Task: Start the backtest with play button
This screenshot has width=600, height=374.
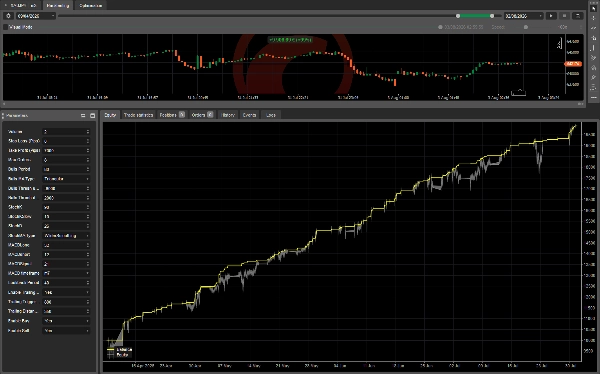Action: click(x=551, y=16)
